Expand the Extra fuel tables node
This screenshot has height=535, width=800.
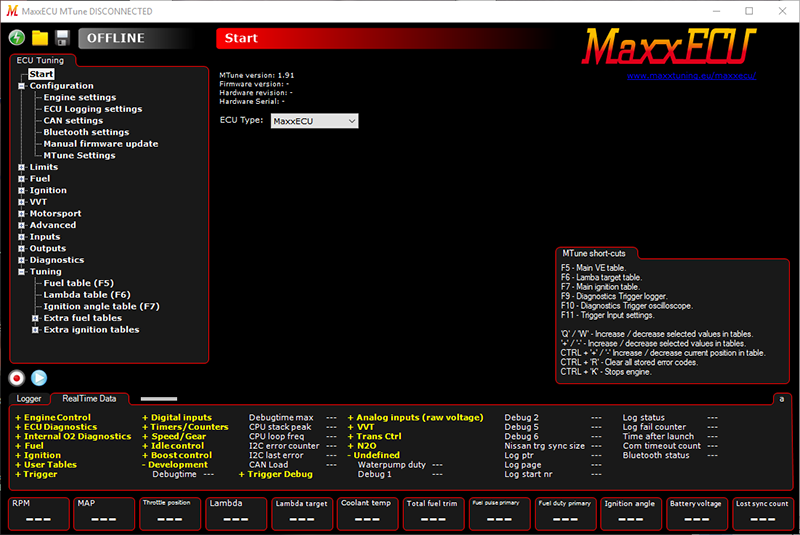(x=36, y=318)
